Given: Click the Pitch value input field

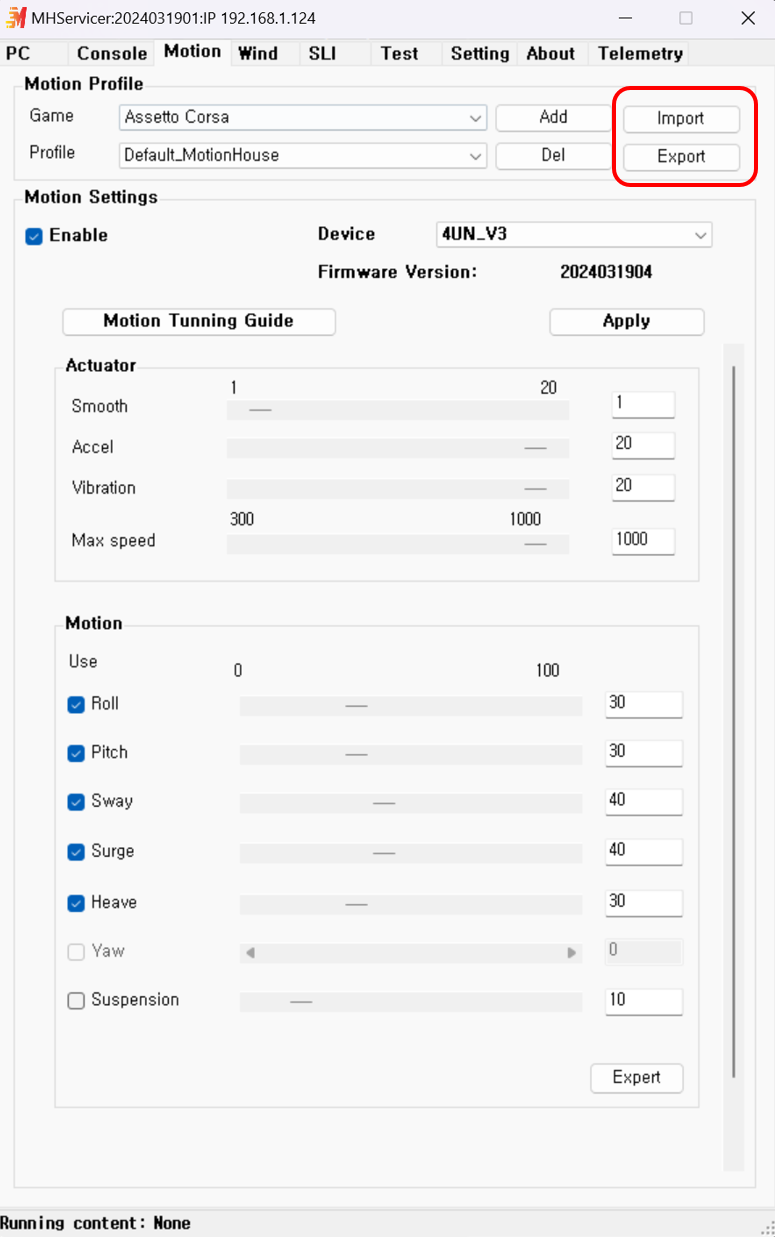Looking at the screenshot, I should point(644,753).
